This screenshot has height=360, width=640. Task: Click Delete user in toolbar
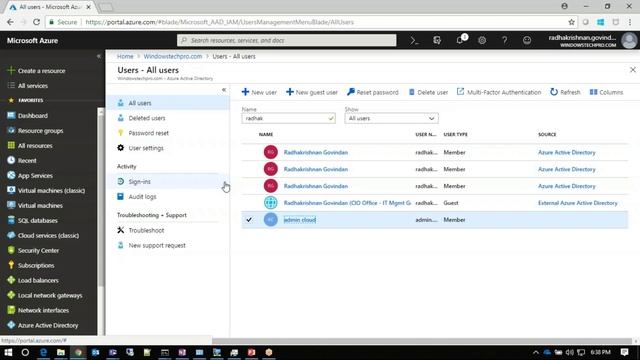[x=428, y=92]
